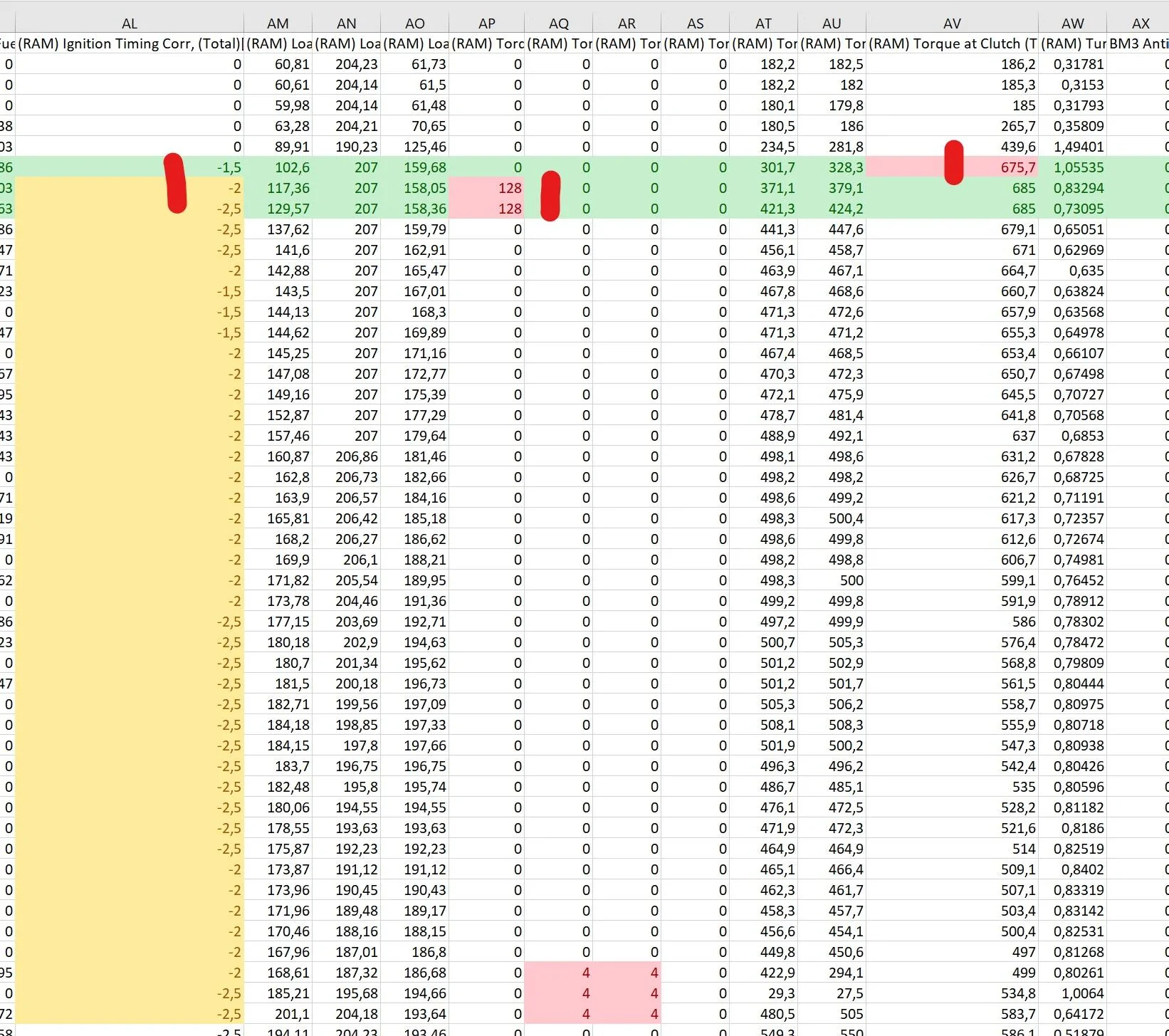Image resolution: width=1169 pixels, height=1036 pixels.
Task: Select the cell with value 583,7
Action: click(x=952, y=1014)
